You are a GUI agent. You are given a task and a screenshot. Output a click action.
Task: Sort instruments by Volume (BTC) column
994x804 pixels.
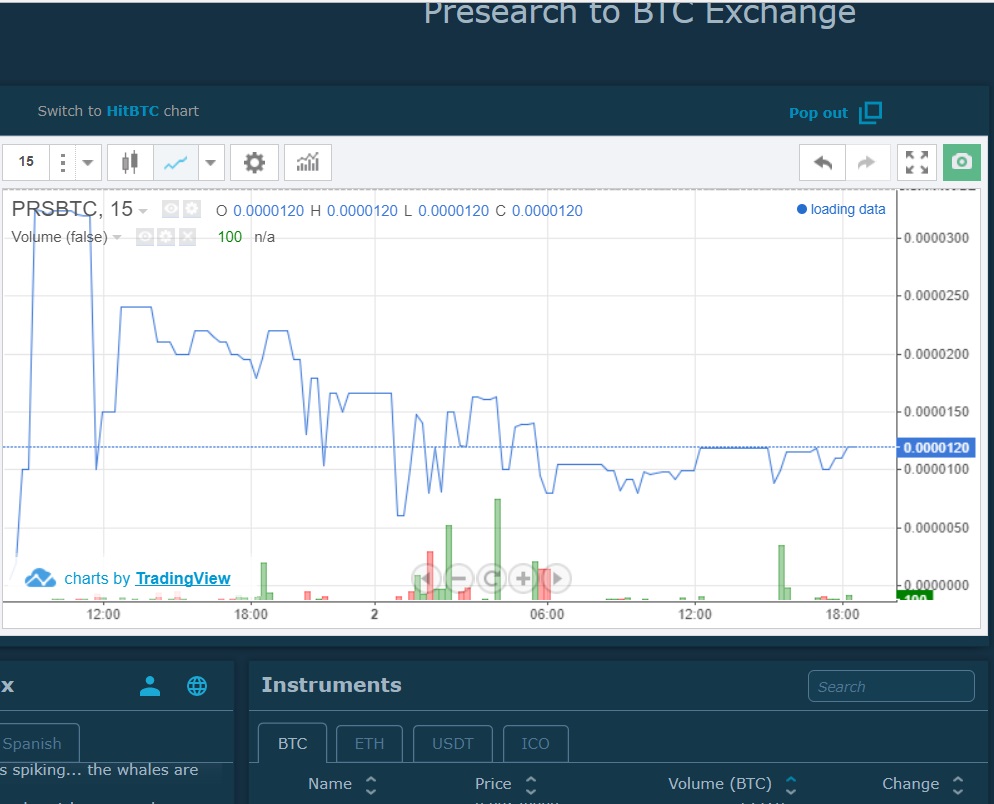click(790, 784)
